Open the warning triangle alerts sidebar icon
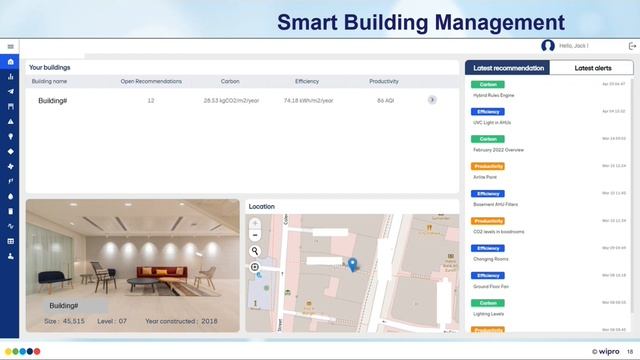The height and width of the screenshot is (360, 640). 11,122
